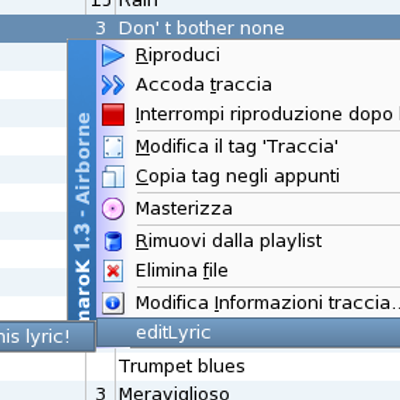Click the edit tag frame icon
The height and width of the screenshot is (400, 400).
tap(113, 147)
